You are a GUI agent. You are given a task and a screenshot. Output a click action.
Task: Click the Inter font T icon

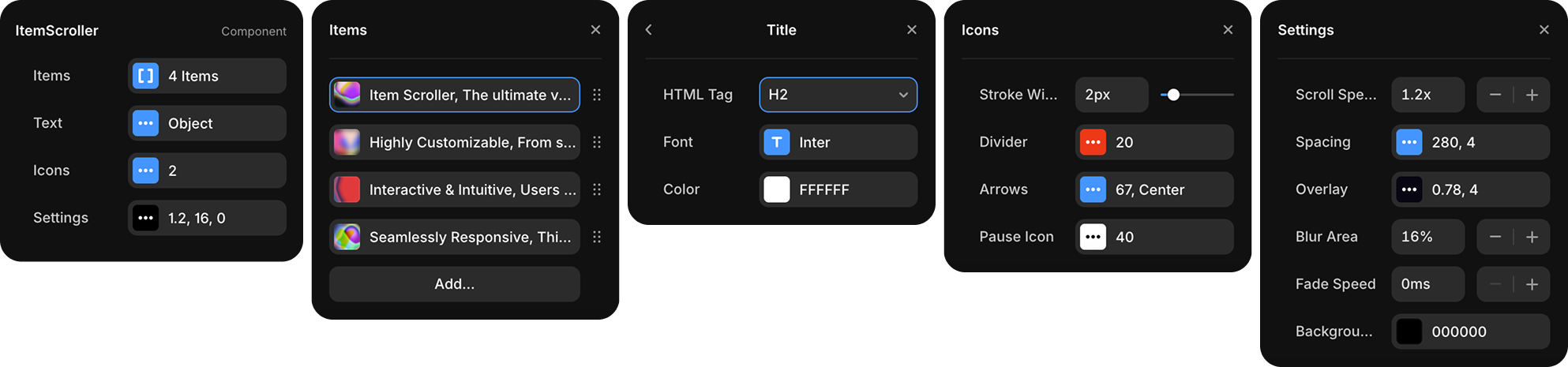777,142
